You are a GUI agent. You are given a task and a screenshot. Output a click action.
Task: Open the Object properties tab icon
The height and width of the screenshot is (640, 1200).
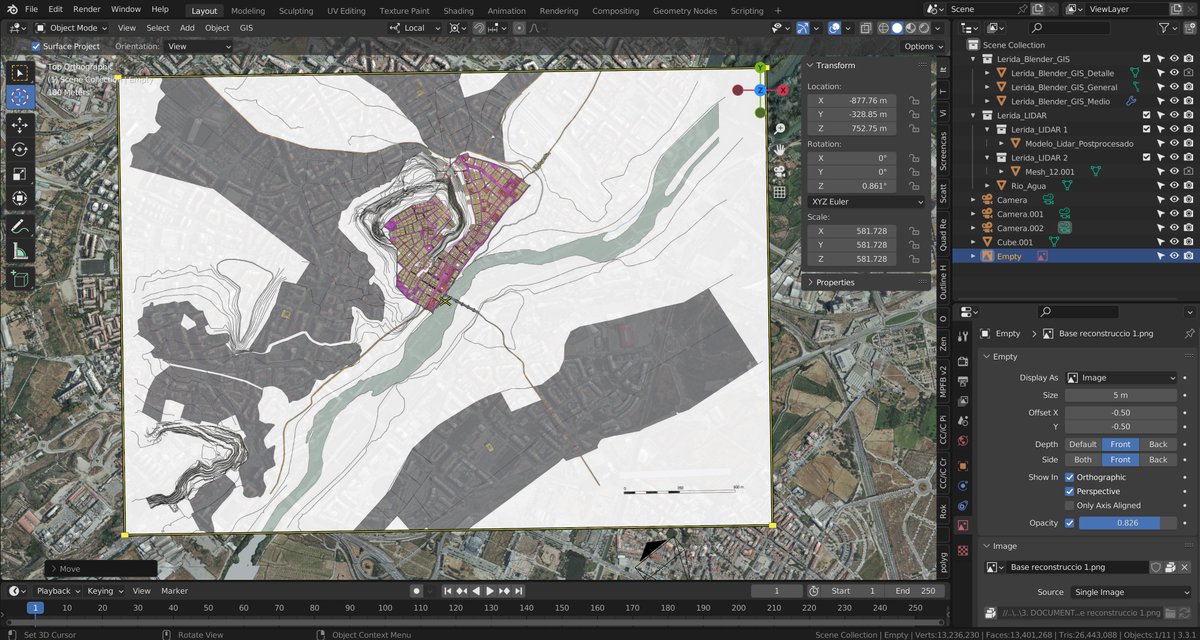pos(962,465)
